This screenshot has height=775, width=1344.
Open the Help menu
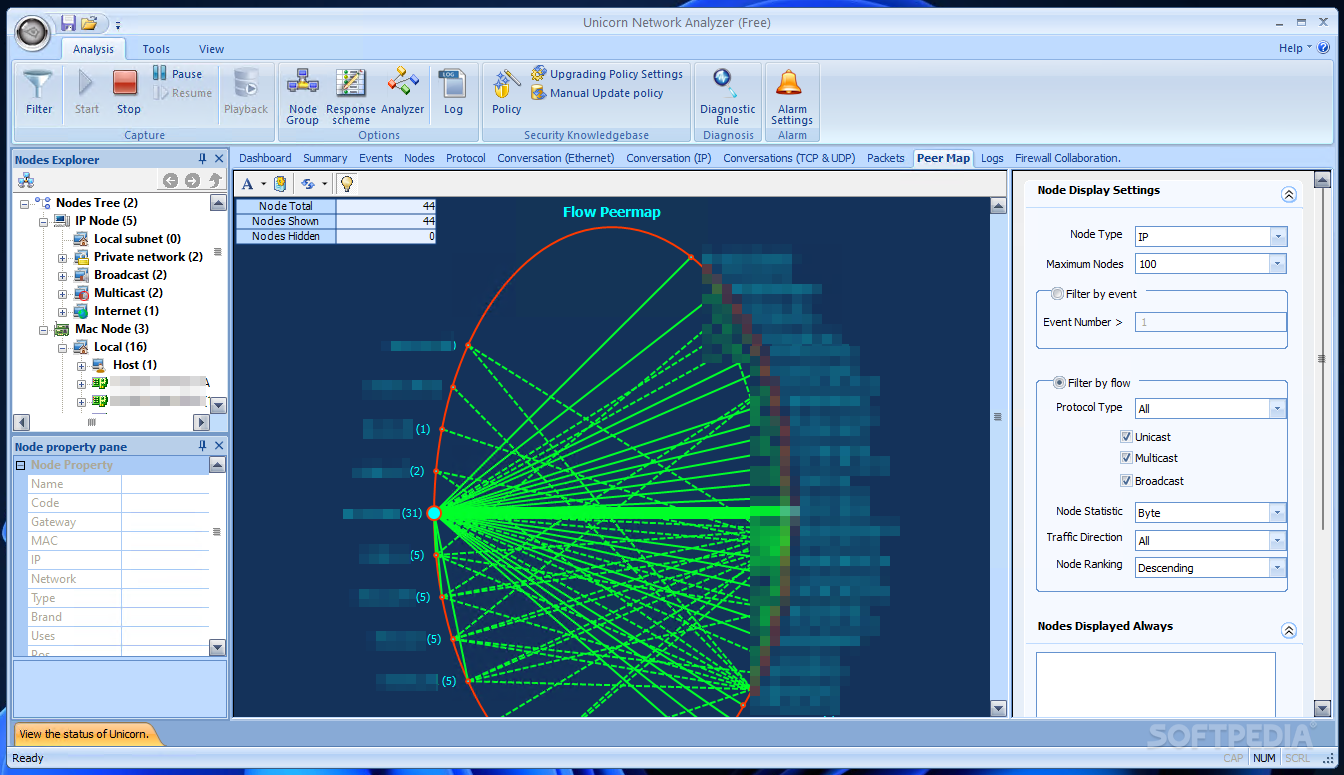pos(1295,48)
